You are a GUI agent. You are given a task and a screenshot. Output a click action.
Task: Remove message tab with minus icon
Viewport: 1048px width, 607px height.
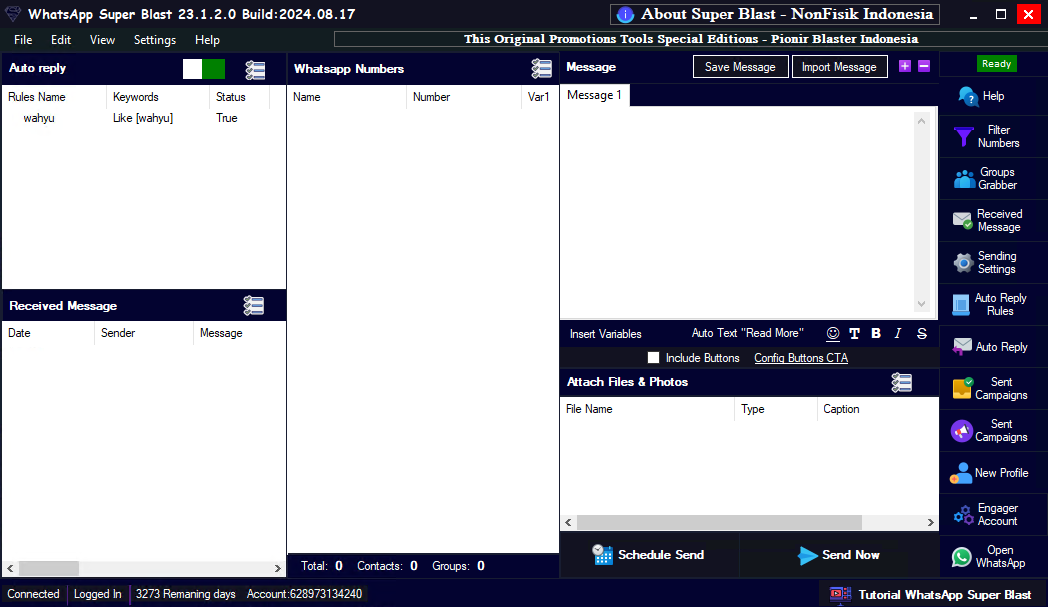tap(924, 66)
